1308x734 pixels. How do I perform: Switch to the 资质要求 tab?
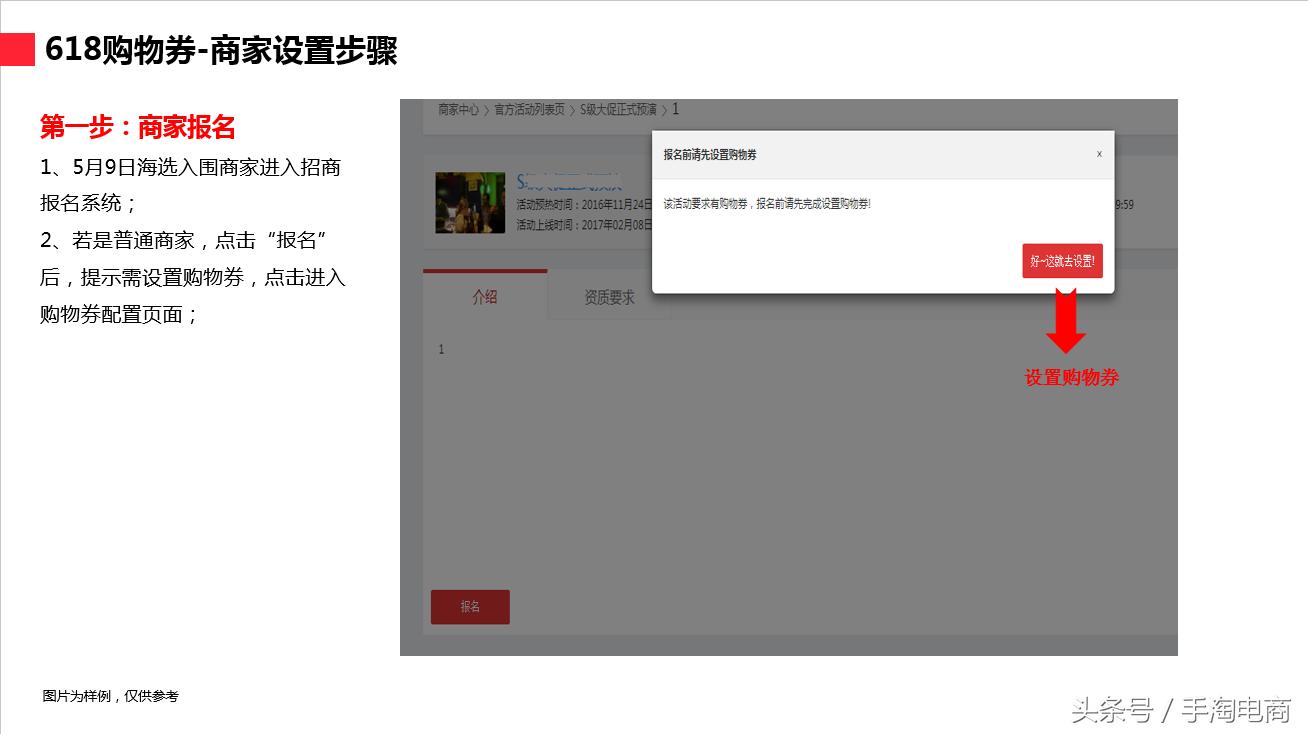pos(609,296)
